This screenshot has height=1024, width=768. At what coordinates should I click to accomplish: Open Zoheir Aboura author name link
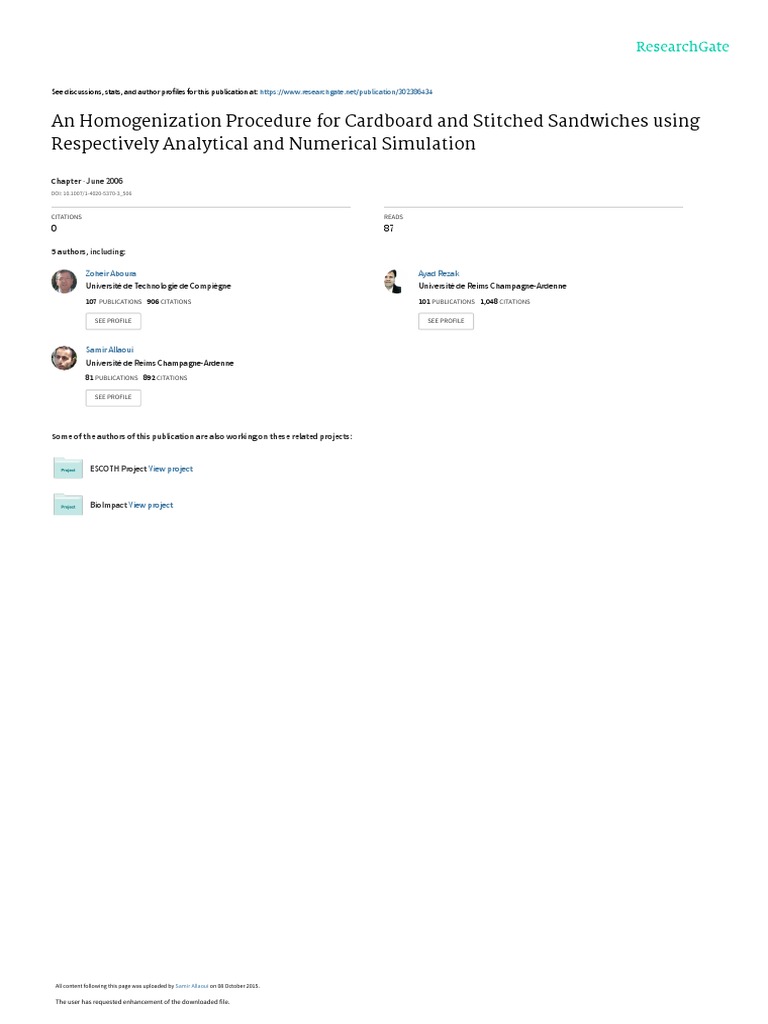pos(111,273)
